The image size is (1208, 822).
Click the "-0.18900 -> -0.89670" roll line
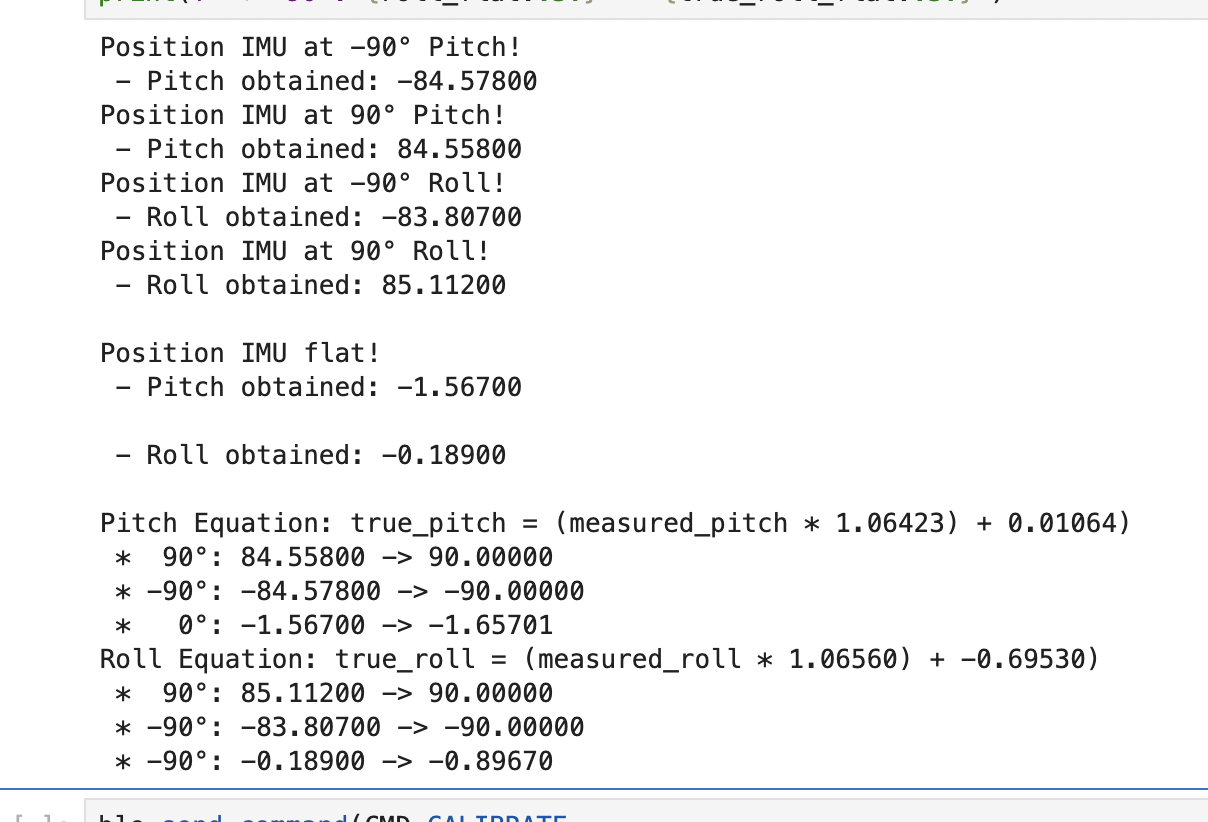[334, 761]
